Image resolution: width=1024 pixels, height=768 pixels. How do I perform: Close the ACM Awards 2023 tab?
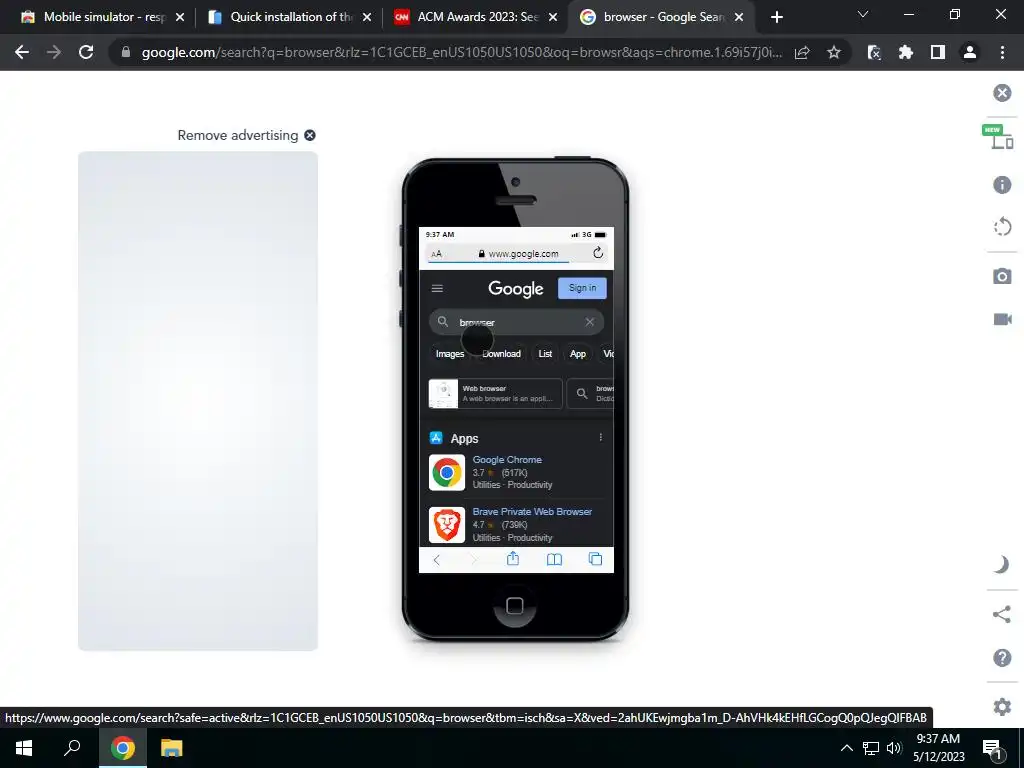pos(553,17)
